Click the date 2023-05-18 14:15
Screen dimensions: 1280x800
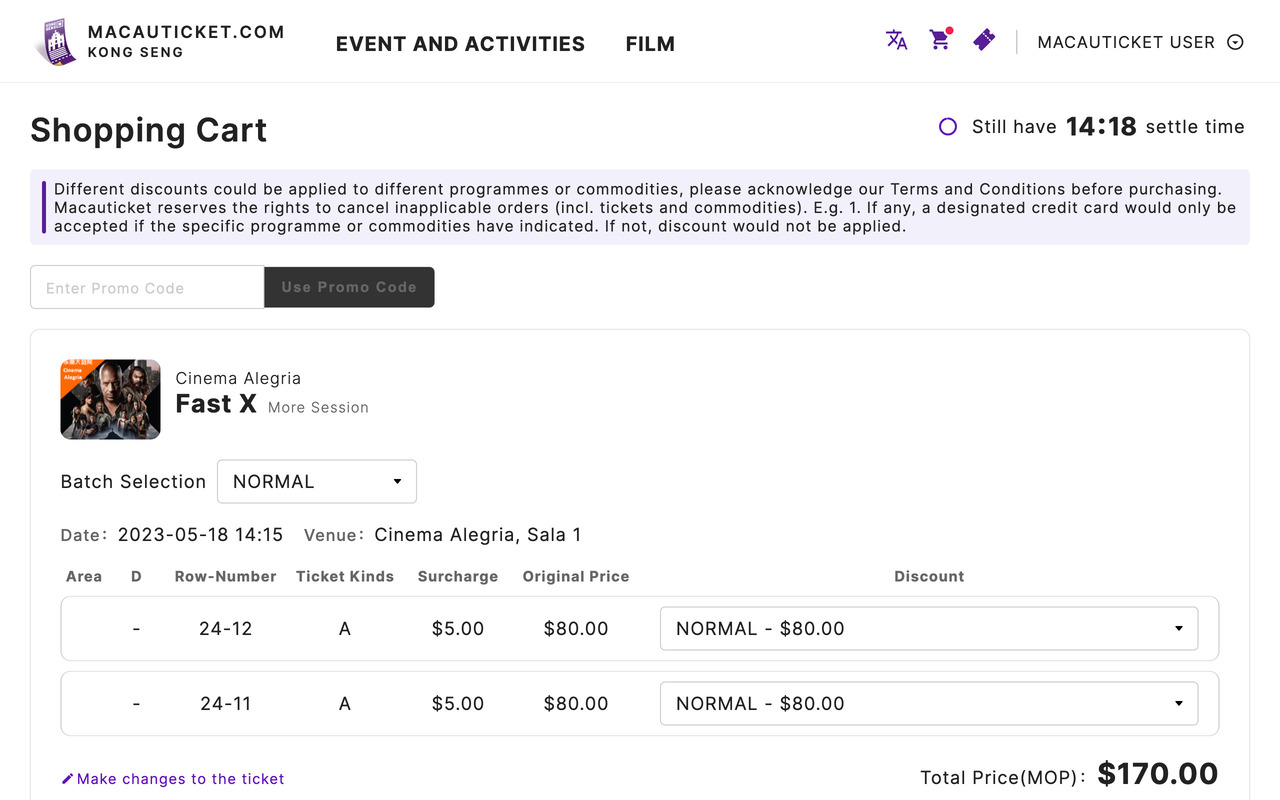(x=200, y=535)
